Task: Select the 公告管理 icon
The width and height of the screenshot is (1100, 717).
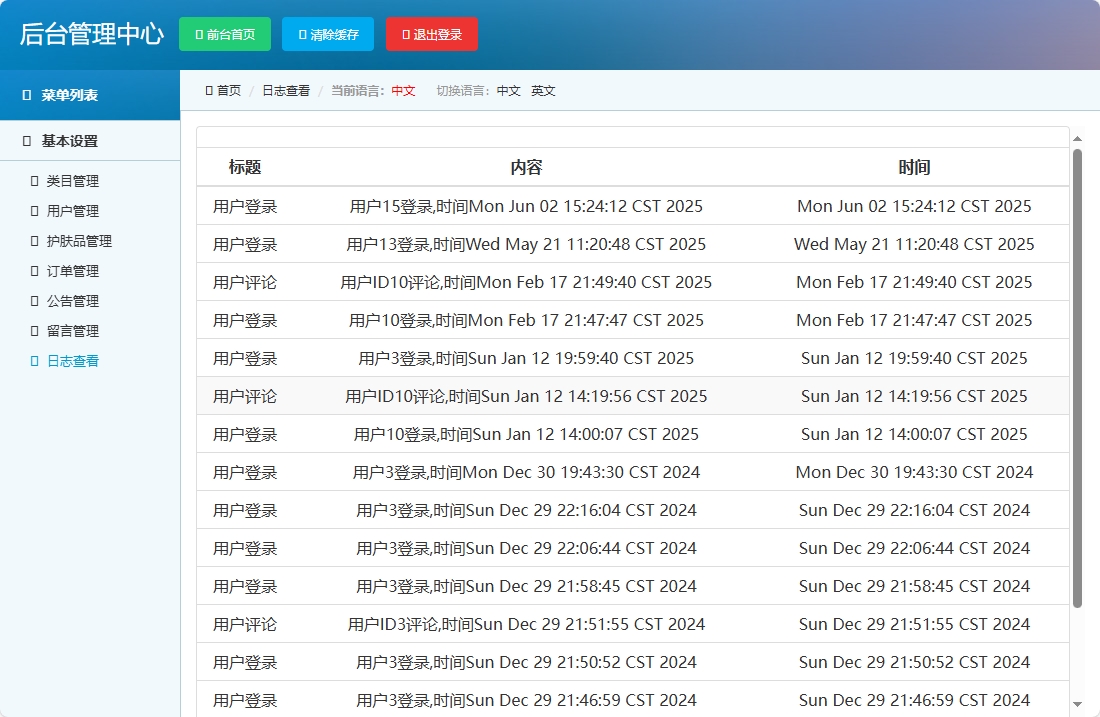Action: pos(36,301)
